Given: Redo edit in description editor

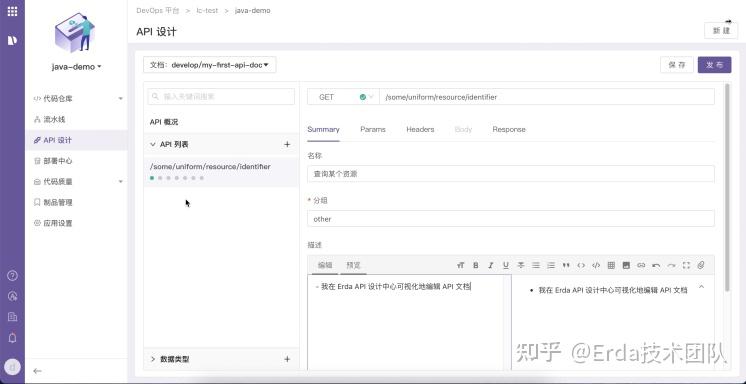Looking at the screenshot, I should (x=671, y=266).
